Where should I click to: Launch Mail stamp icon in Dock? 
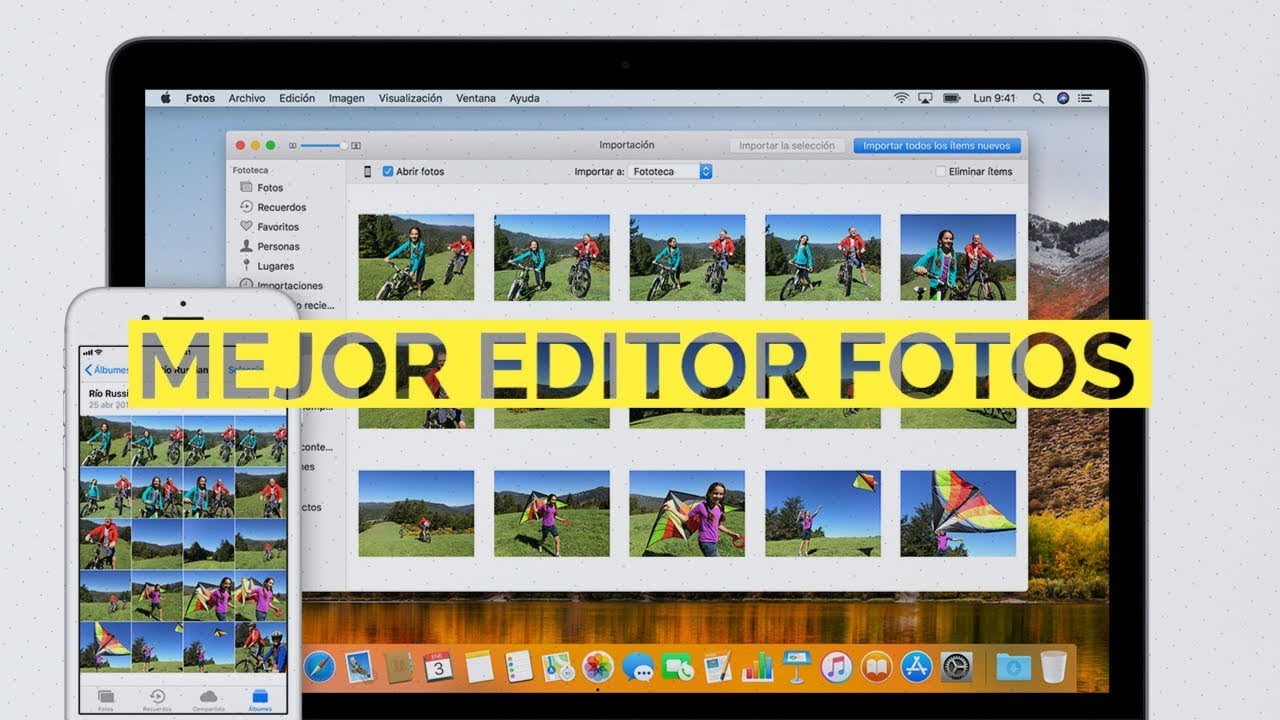tap(360, 666)
